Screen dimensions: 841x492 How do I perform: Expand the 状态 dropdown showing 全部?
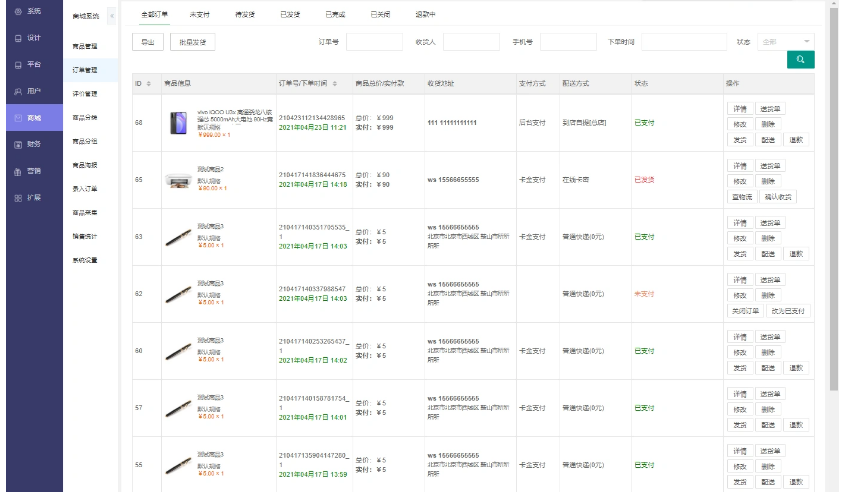pos(786,42)
